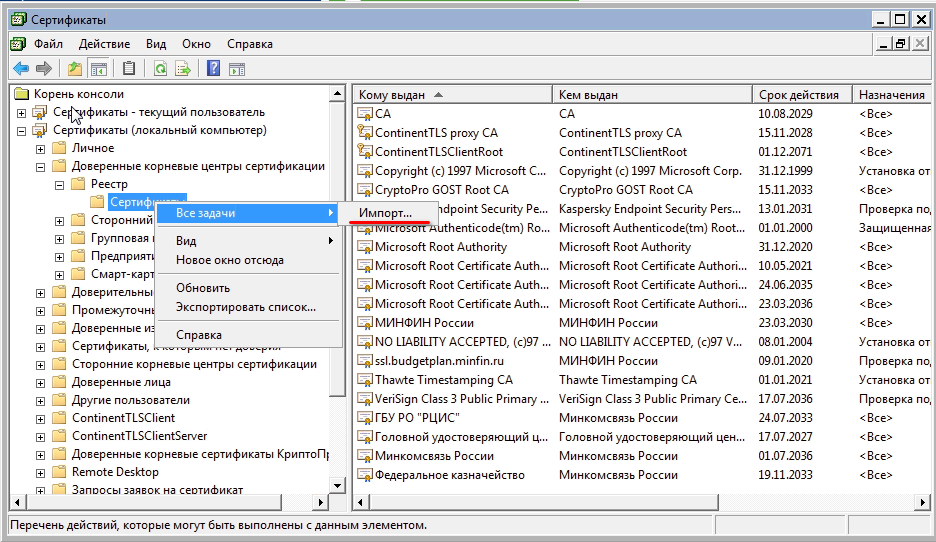936x542 pixels.
Task: Click the Back arrow in the toolbar
Action: (x=21, y=69)
